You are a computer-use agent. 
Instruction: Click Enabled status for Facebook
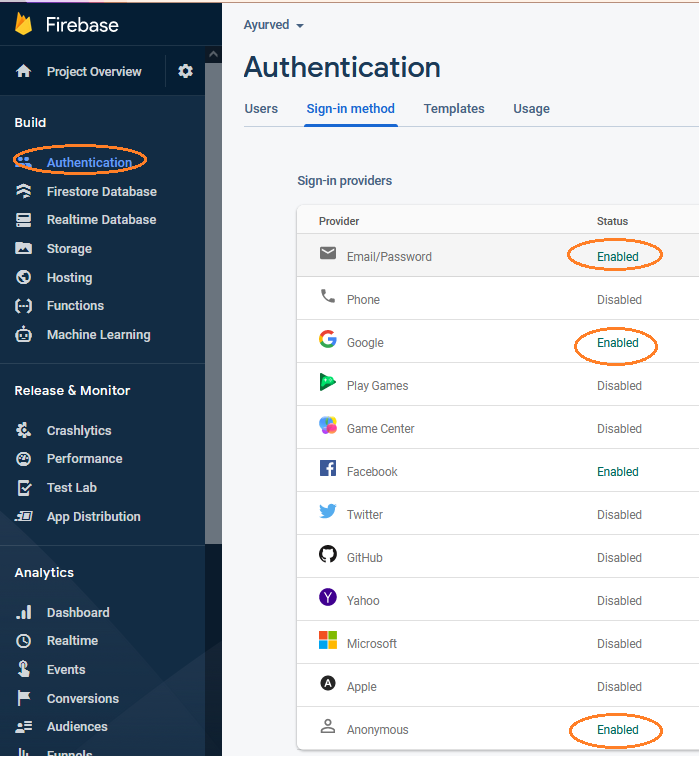618,471
